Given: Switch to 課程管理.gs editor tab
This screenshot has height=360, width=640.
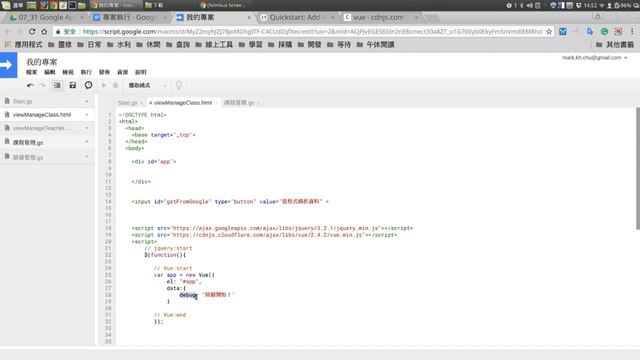Looking at the screenshot, I should 239,103.
